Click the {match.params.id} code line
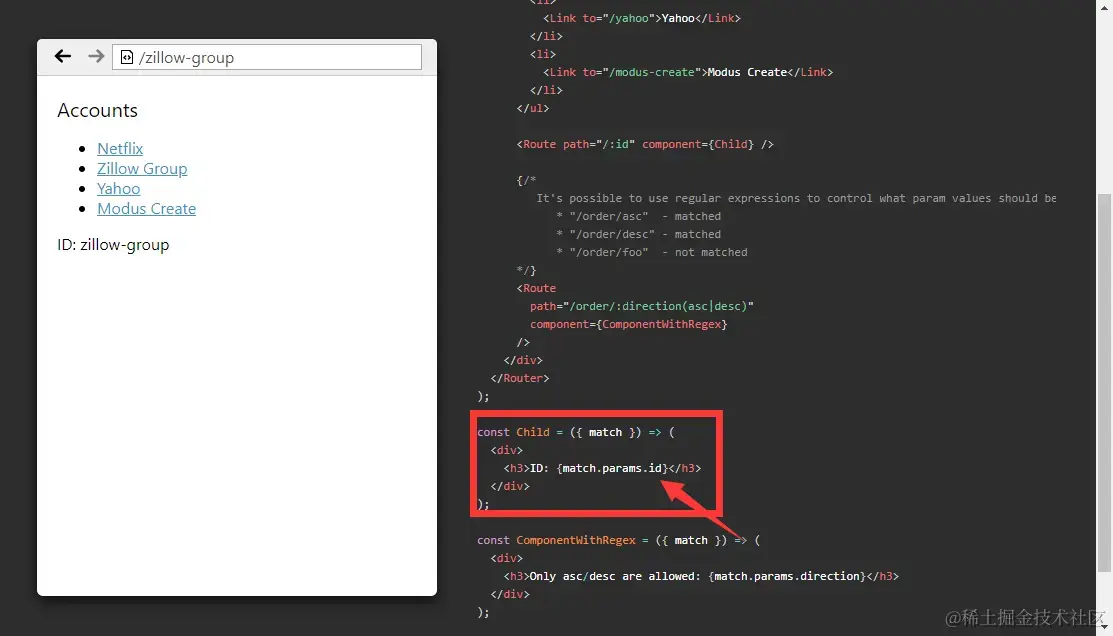Image resolution: width=1113 pixels, height=636 pixels. [x=602, y=468]
